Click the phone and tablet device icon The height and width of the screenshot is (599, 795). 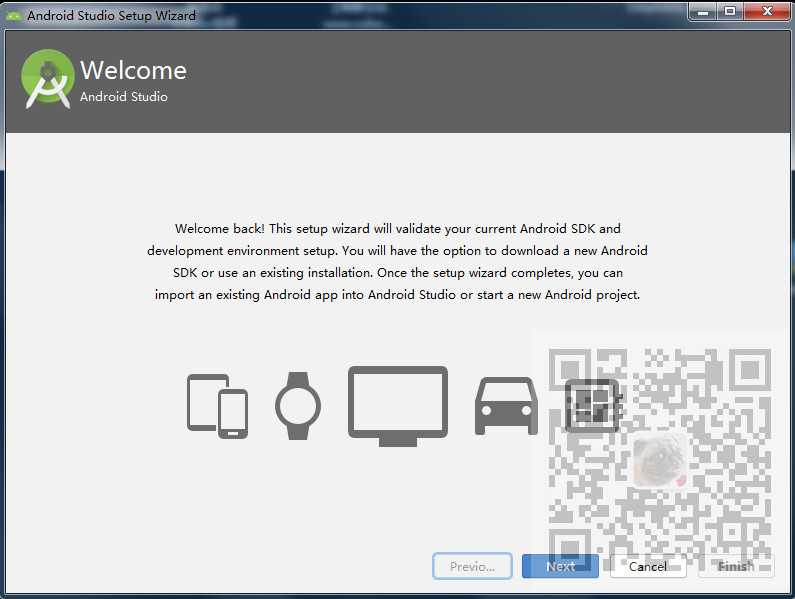[x=218, y=406]
